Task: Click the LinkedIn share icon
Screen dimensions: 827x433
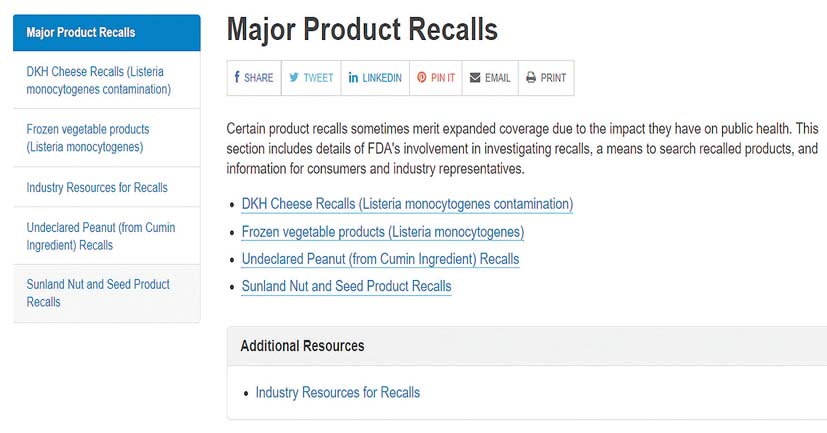Action: pos(353,78)
